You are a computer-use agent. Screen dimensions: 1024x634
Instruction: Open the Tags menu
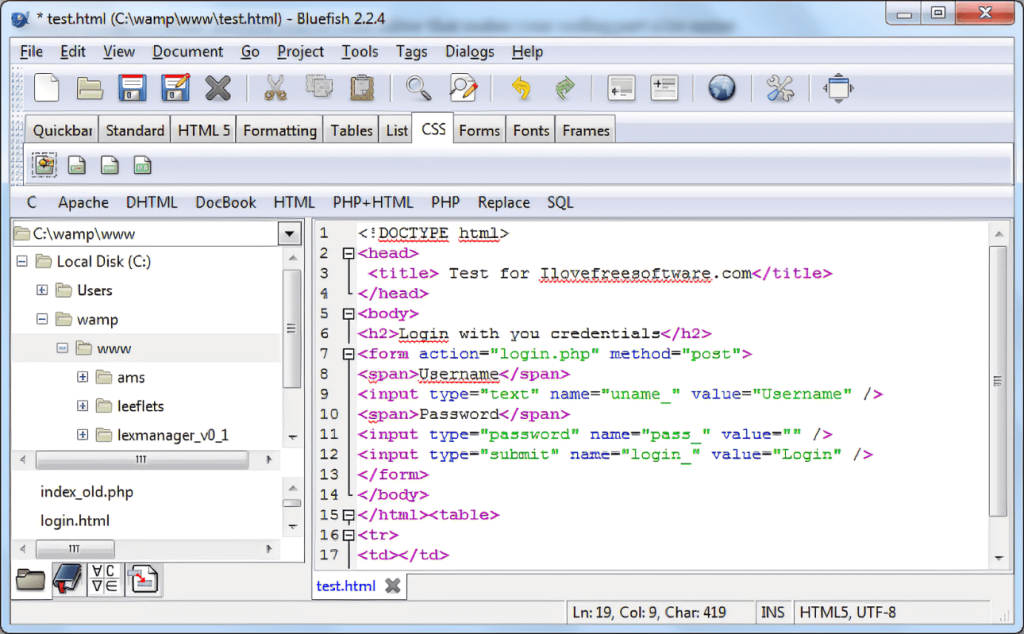tap(411, 52)
